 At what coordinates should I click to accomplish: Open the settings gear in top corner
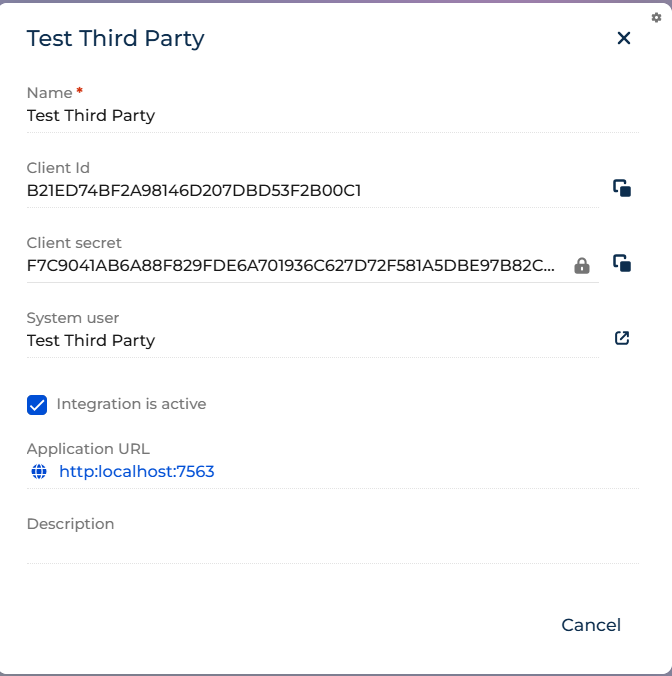coord(656,18)
